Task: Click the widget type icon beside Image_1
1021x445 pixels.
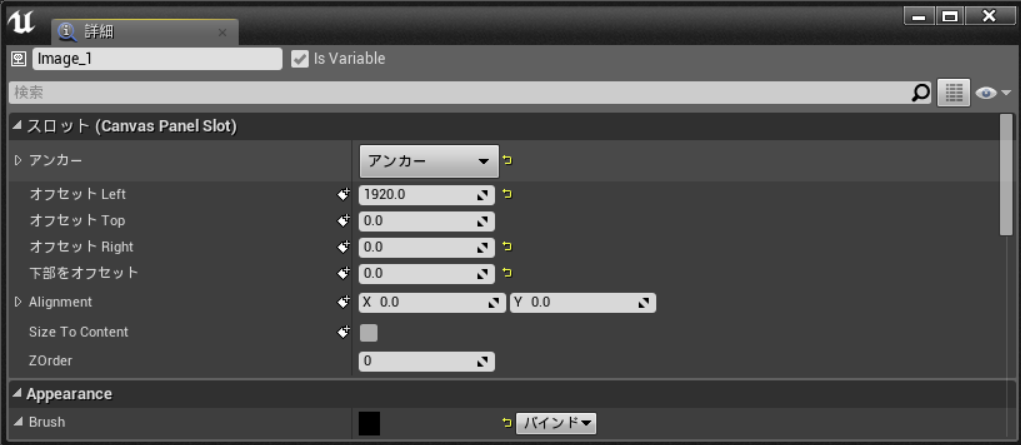Action: [x=18, y=59]
